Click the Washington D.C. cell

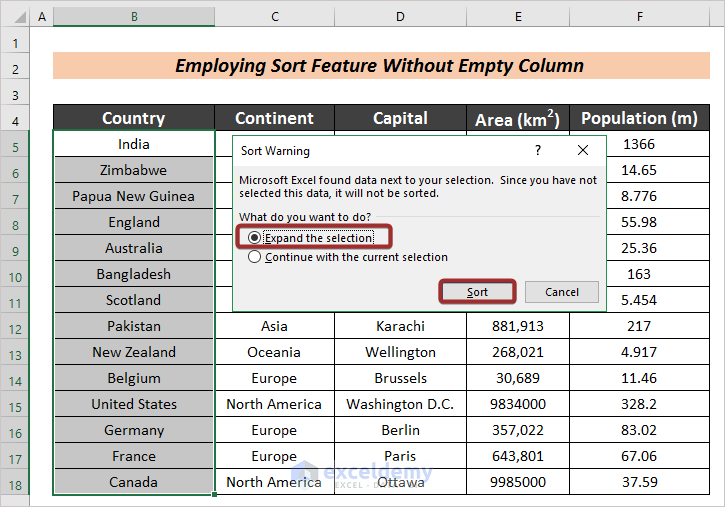[400, 404]
